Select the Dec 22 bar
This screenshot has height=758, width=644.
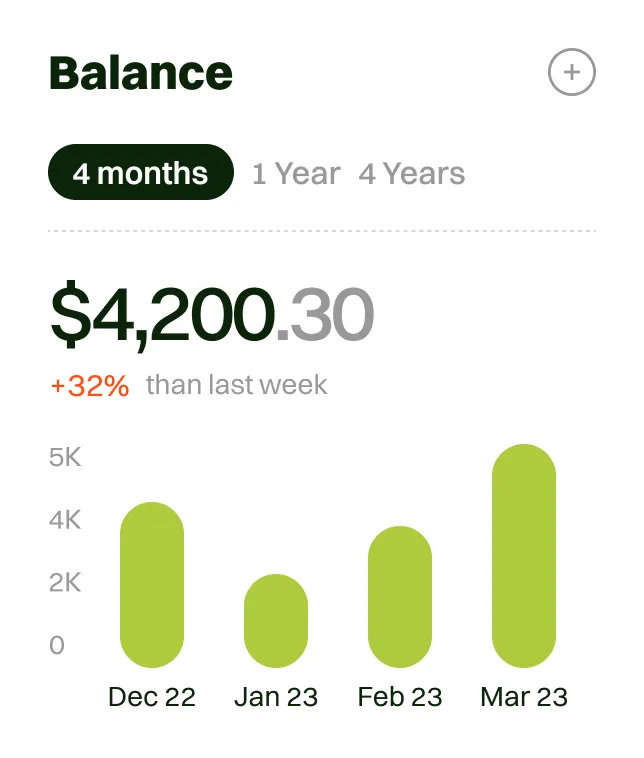coord(152,585)
